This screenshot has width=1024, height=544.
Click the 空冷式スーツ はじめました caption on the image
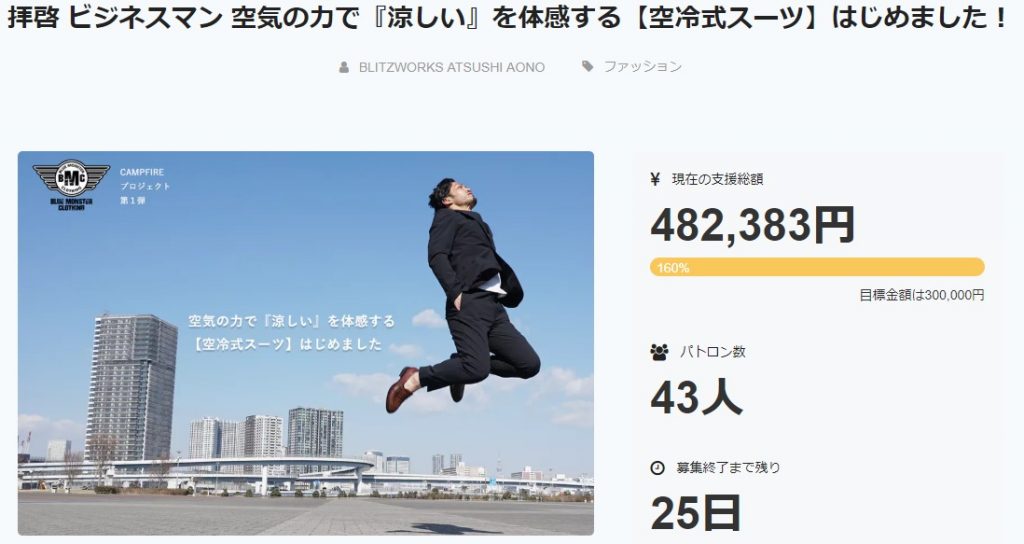(x=292, y=332)
